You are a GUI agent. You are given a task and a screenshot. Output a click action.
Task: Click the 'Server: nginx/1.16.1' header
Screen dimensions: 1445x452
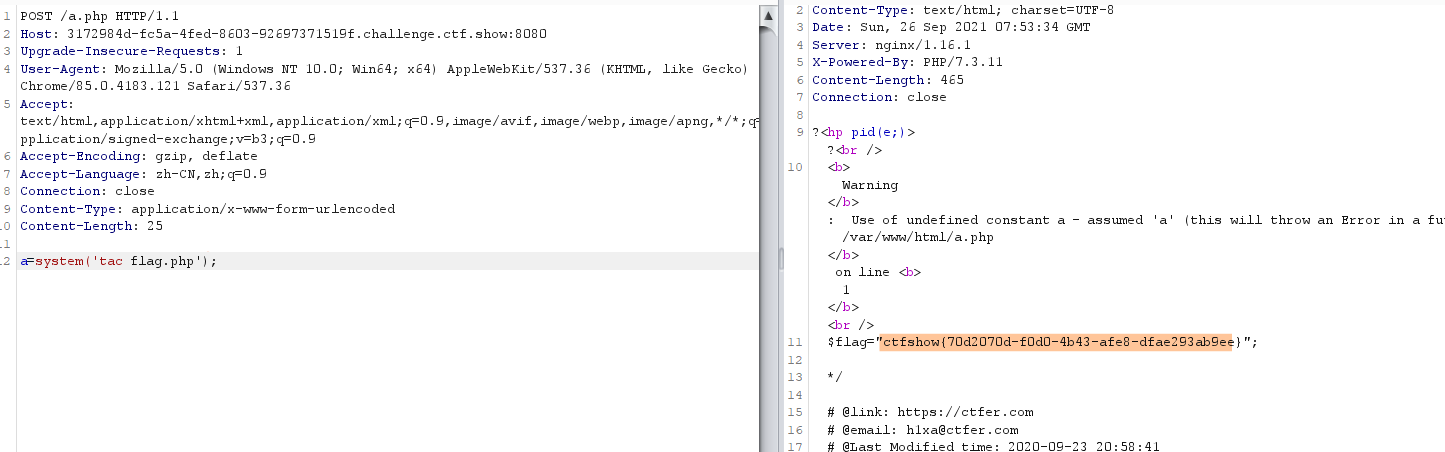click(x=891, y=45)
